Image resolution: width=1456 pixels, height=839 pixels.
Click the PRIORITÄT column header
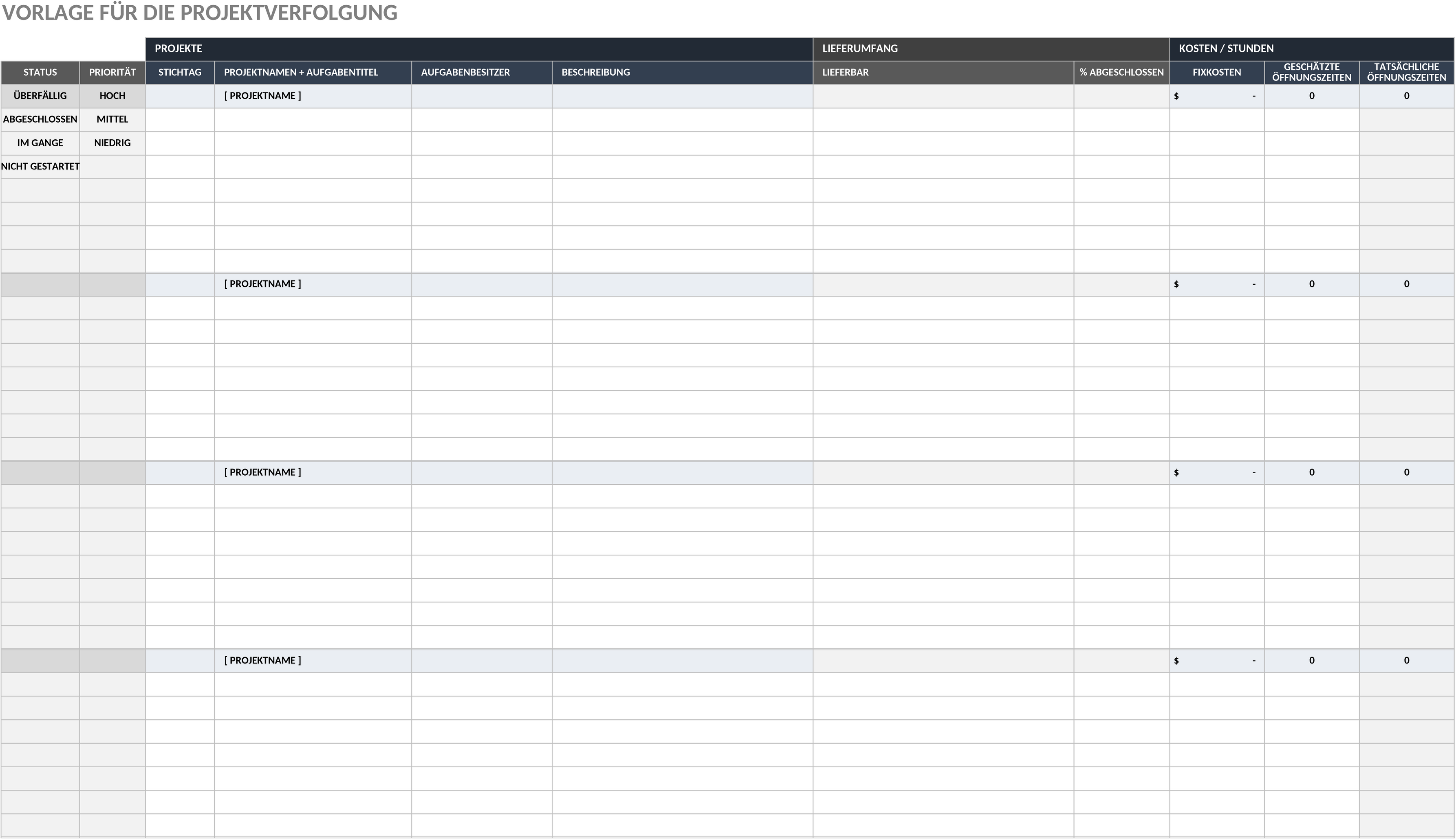(112, 72)
